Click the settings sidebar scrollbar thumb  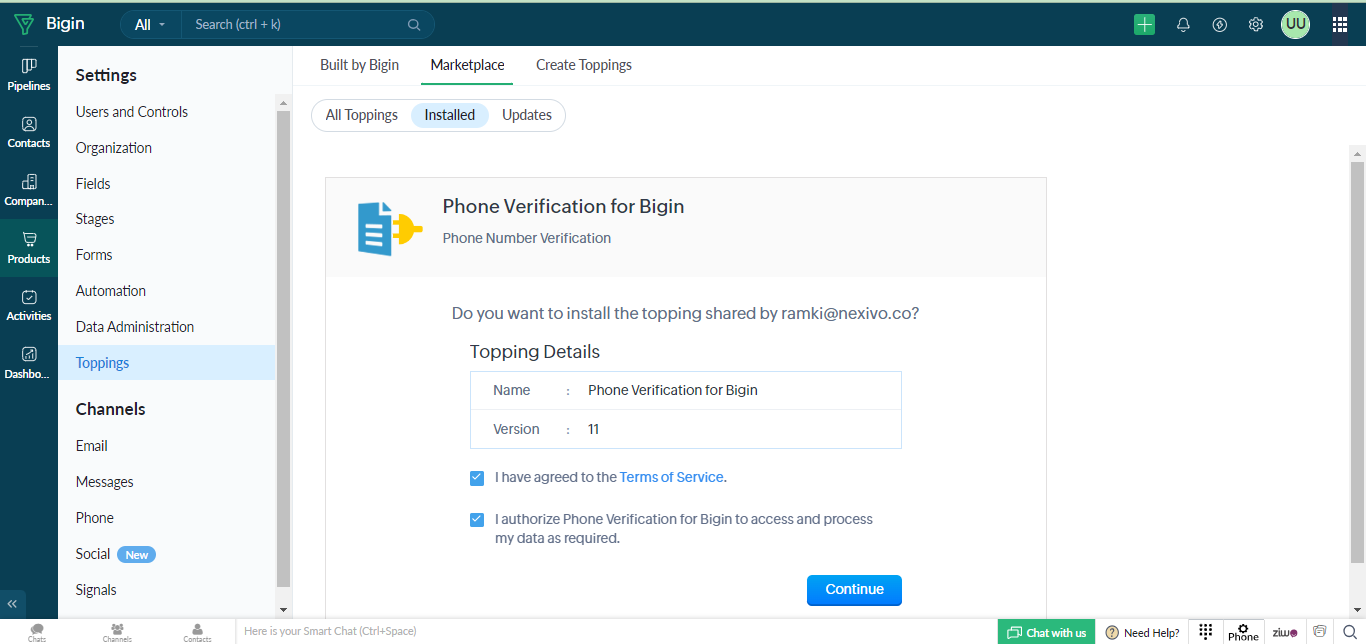[x=283, y=348]
